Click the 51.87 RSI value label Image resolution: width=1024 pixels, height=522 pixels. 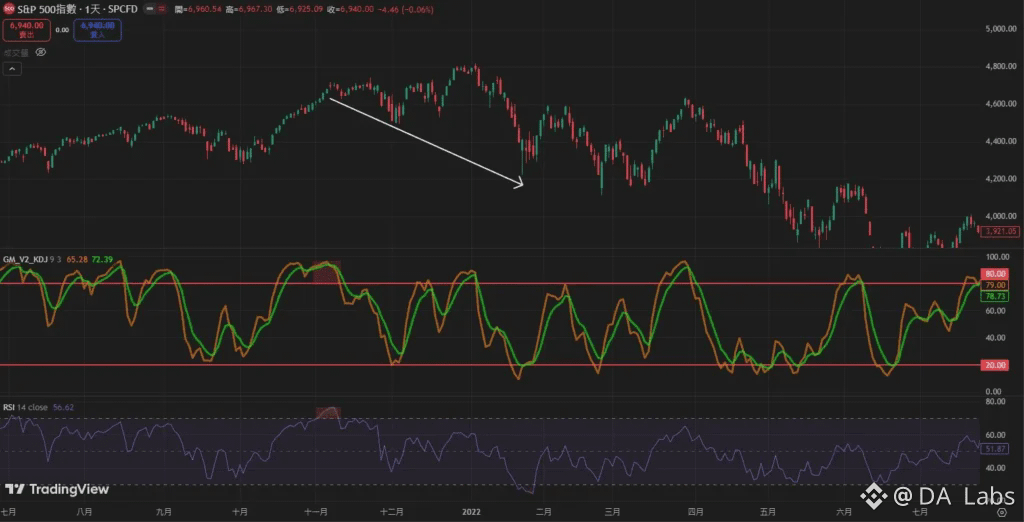pyautogui.click(x=995, y=449)
